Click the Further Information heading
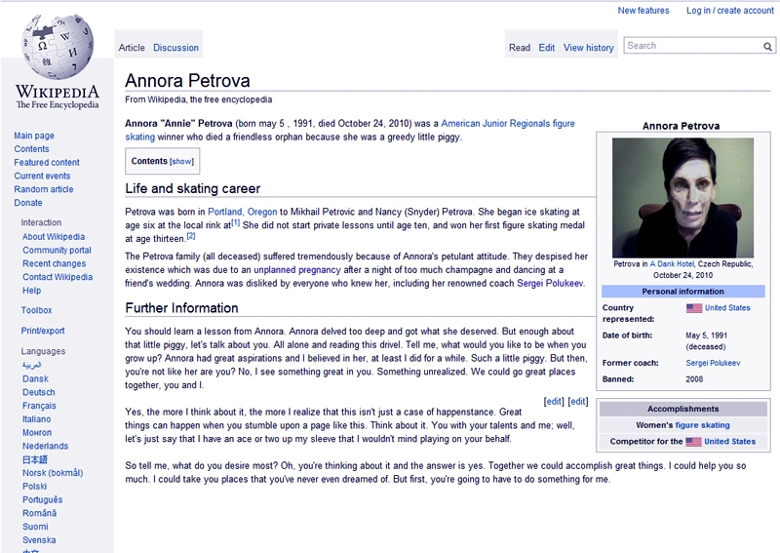The height and width of the screenshot is (553, 780). coord(182,308)
